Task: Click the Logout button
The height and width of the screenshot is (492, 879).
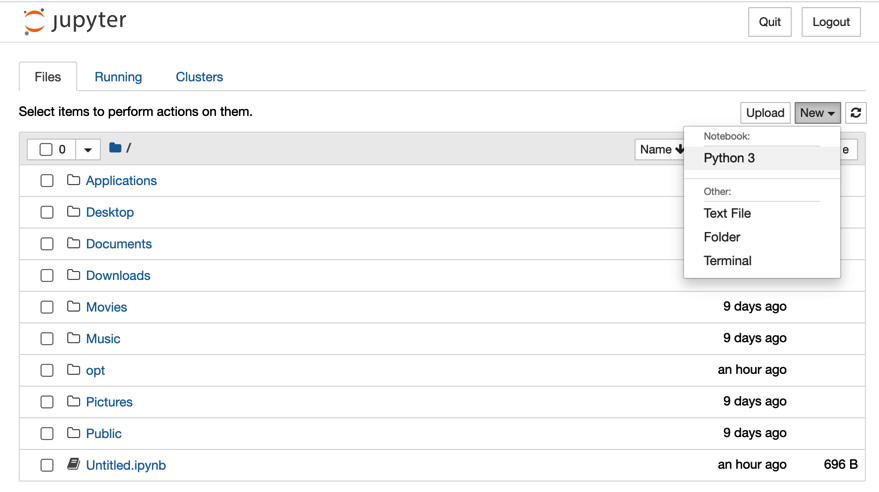Action: [831, 22]
